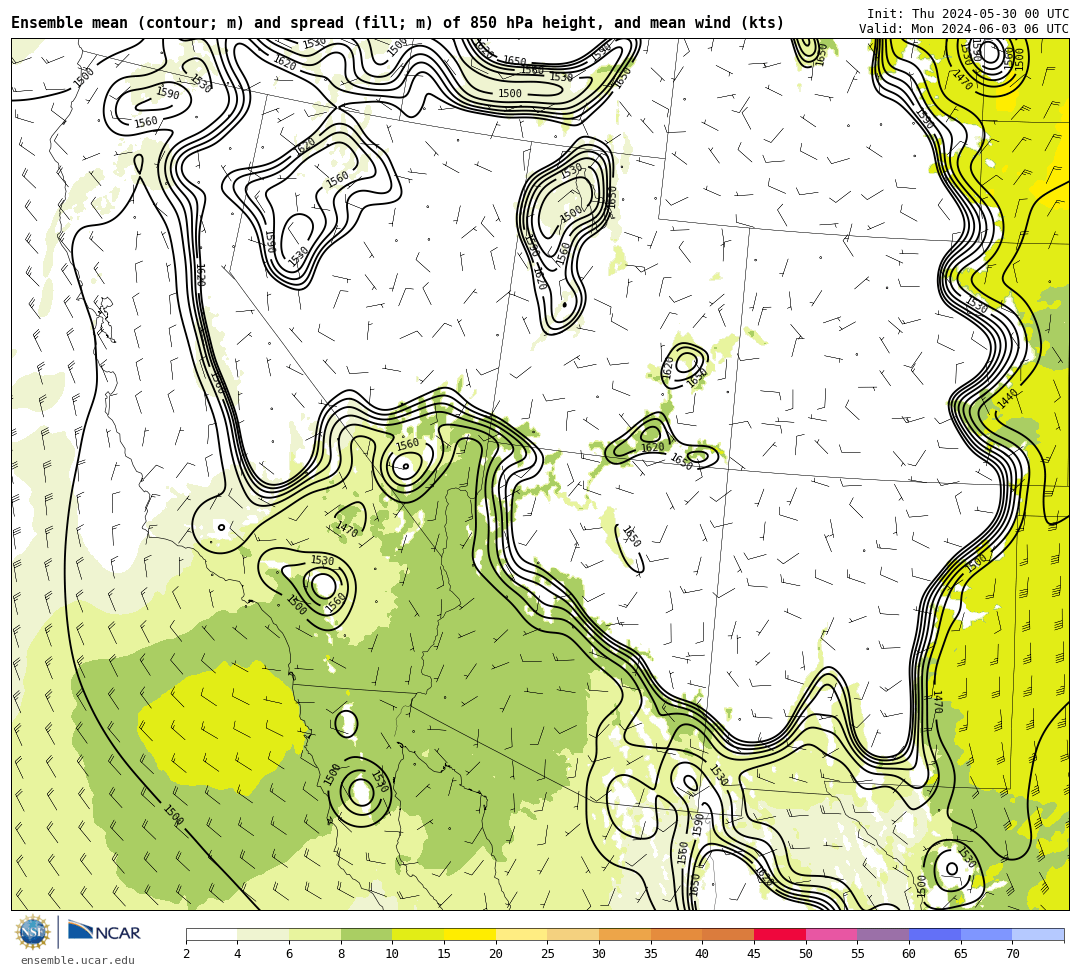Pick the pink 50–55 colorbar segment

(x=831, y=934)
